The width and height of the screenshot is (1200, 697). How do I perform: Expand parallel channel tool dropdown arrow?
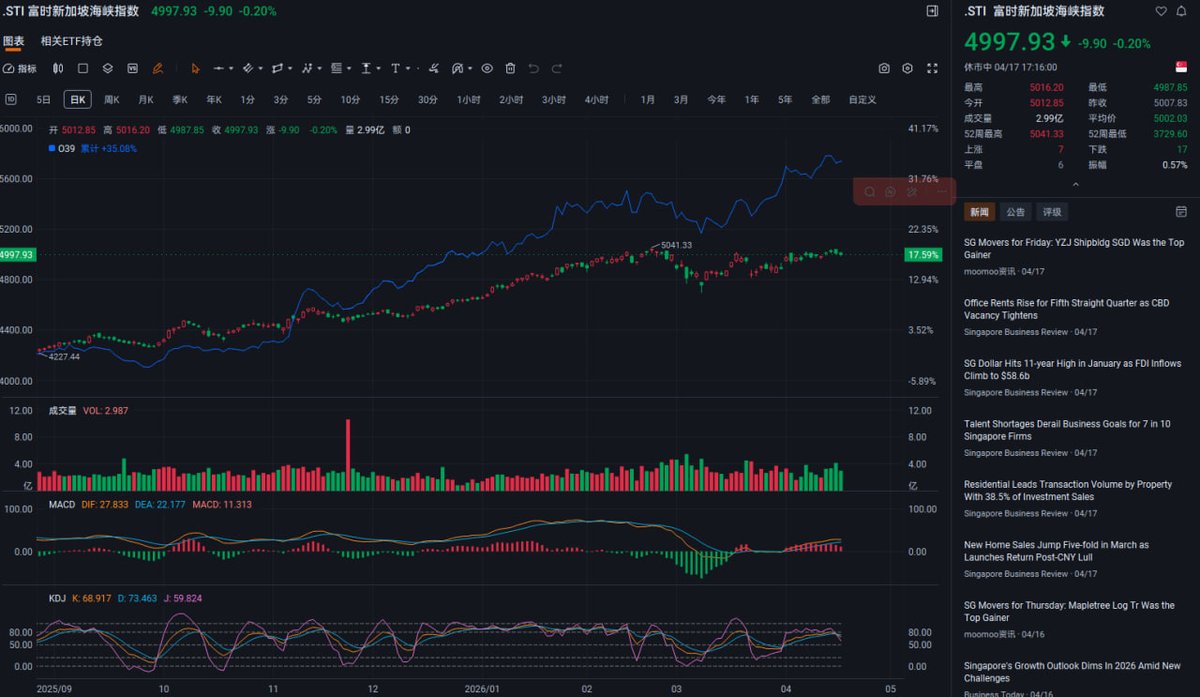click(260, 69)
